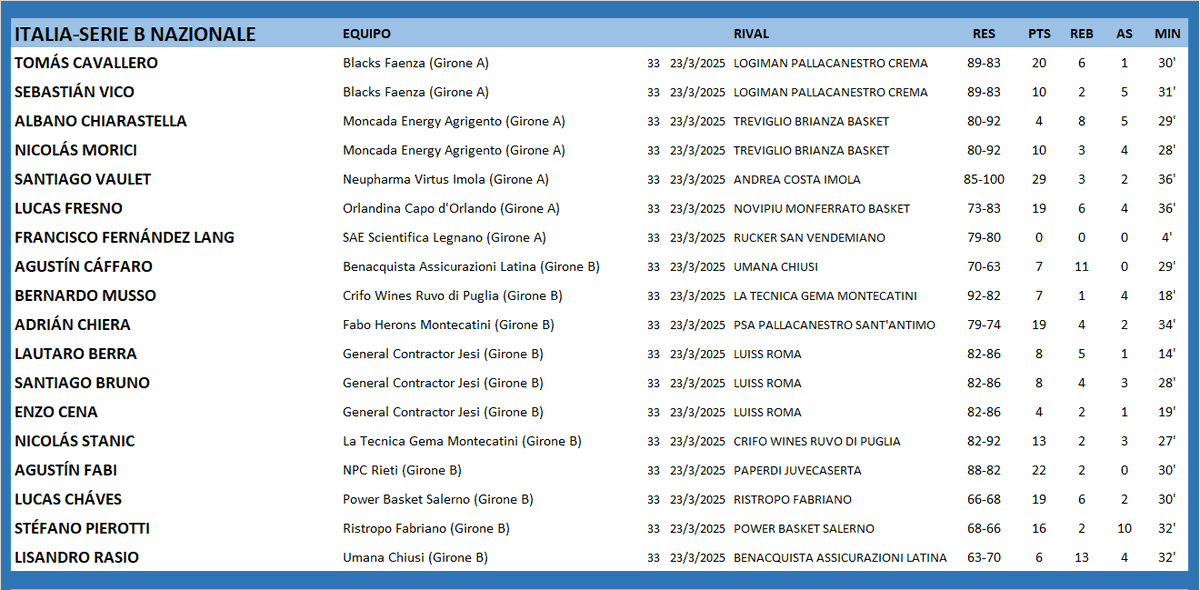
Task: Click team Crifo Wines Ruvo di Puglia
Action: 452,295
